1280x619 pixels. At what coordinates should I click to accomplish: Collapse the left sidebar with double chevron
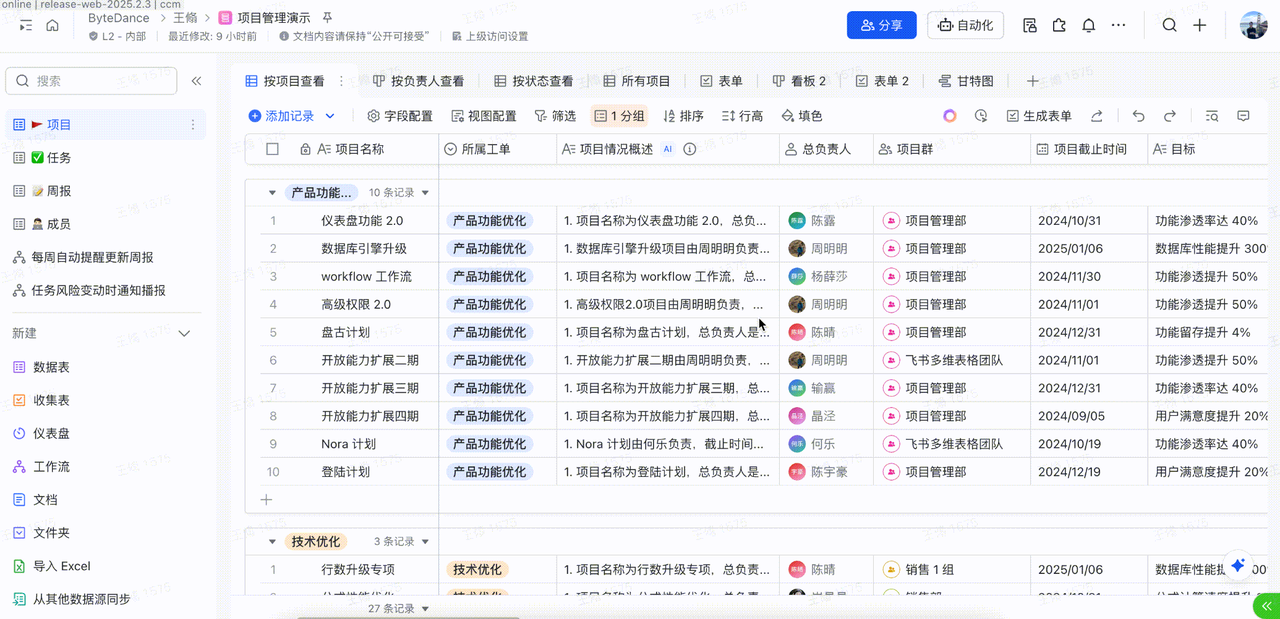[x=197, y=81]
